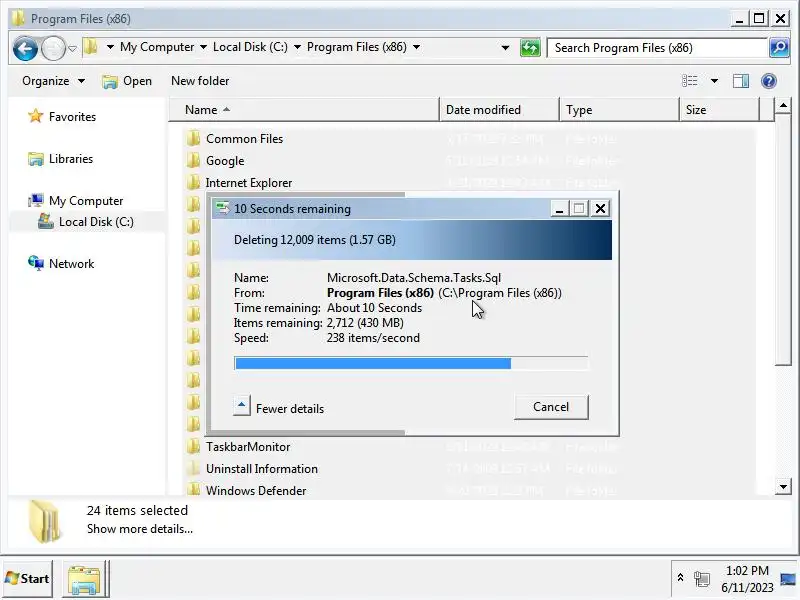Close the deleting progress dialog
The width and height of the screenshot is (800, 600).
[x=601, y=209]
